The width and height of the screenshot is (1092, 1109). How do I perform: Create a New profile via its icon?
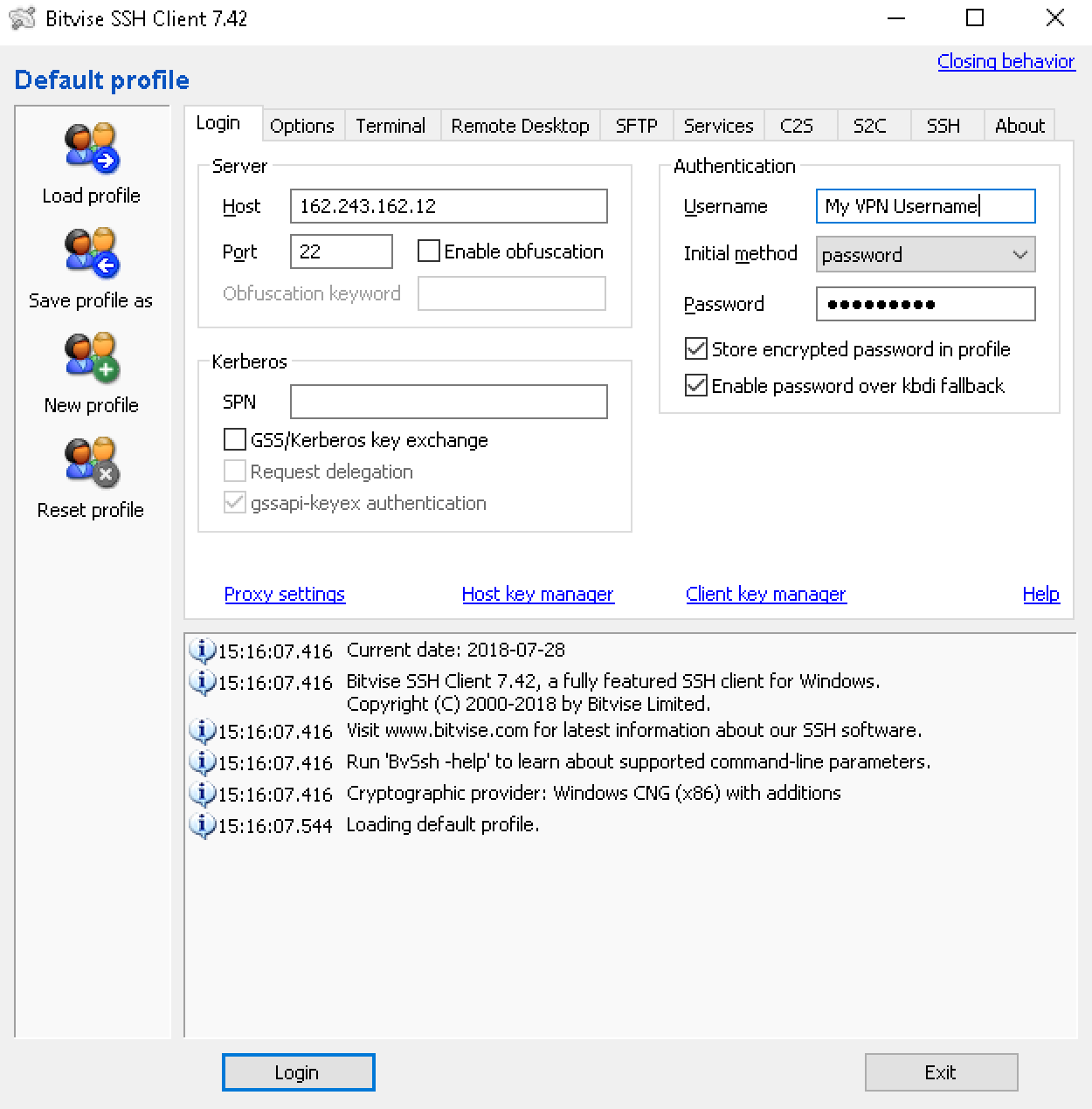coord(92,358)
